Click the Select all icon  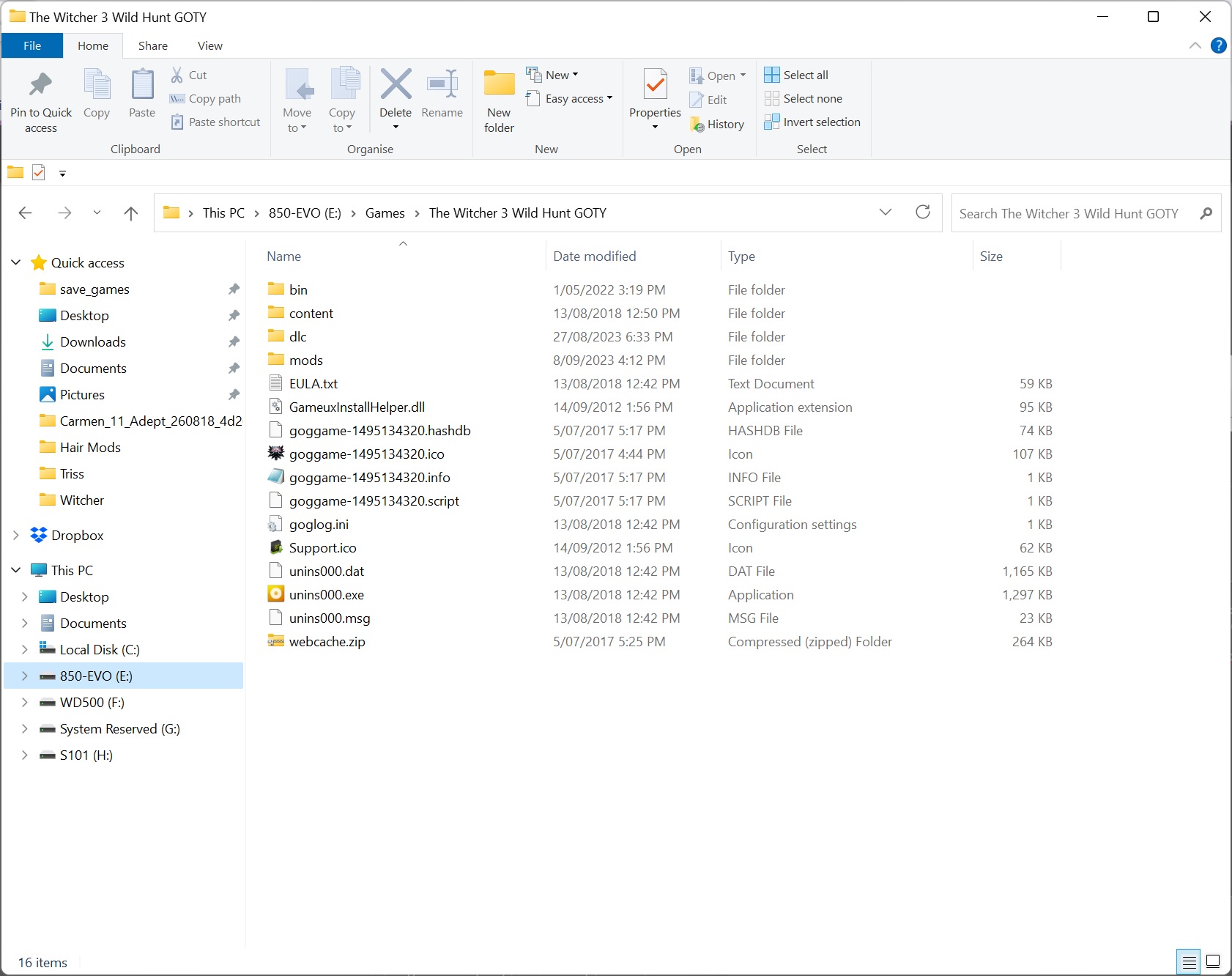tap(772, 75)
